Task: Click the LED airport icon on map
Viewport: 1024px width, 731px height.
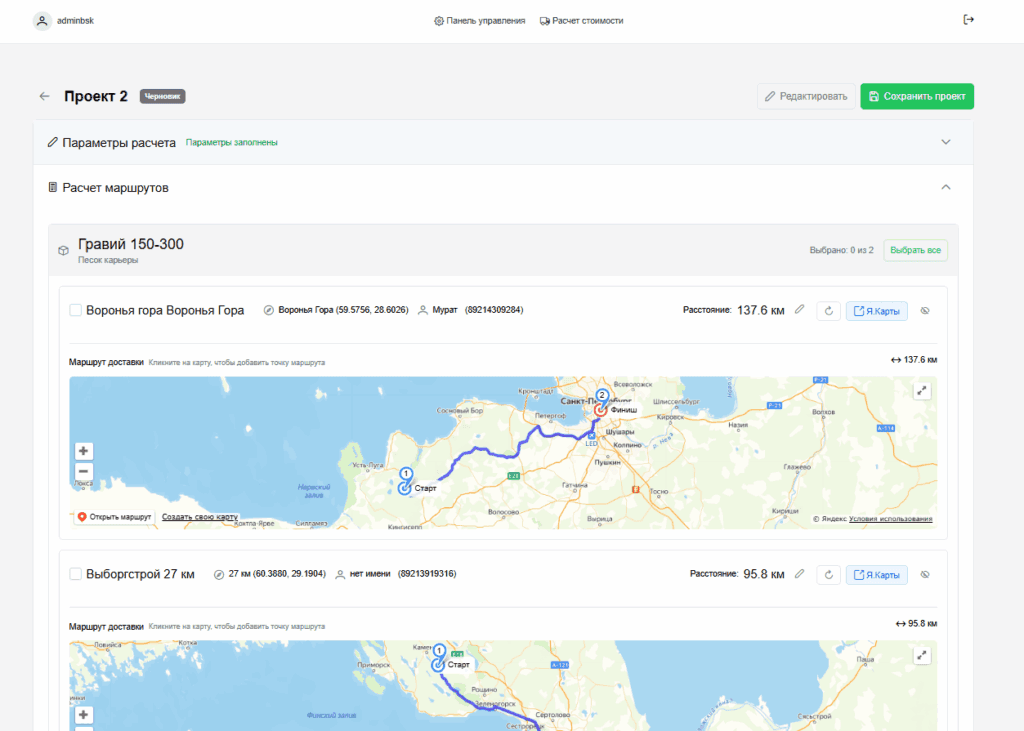Action: coord(591,436)
